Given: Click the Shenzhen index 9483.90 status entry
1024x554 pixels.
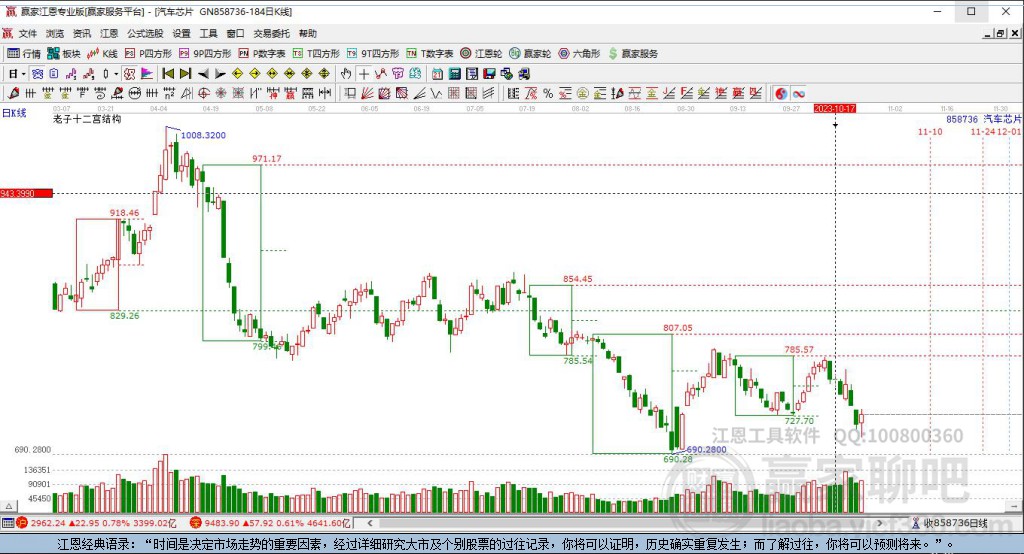Looking at the screenshot, I should point(270,523).
